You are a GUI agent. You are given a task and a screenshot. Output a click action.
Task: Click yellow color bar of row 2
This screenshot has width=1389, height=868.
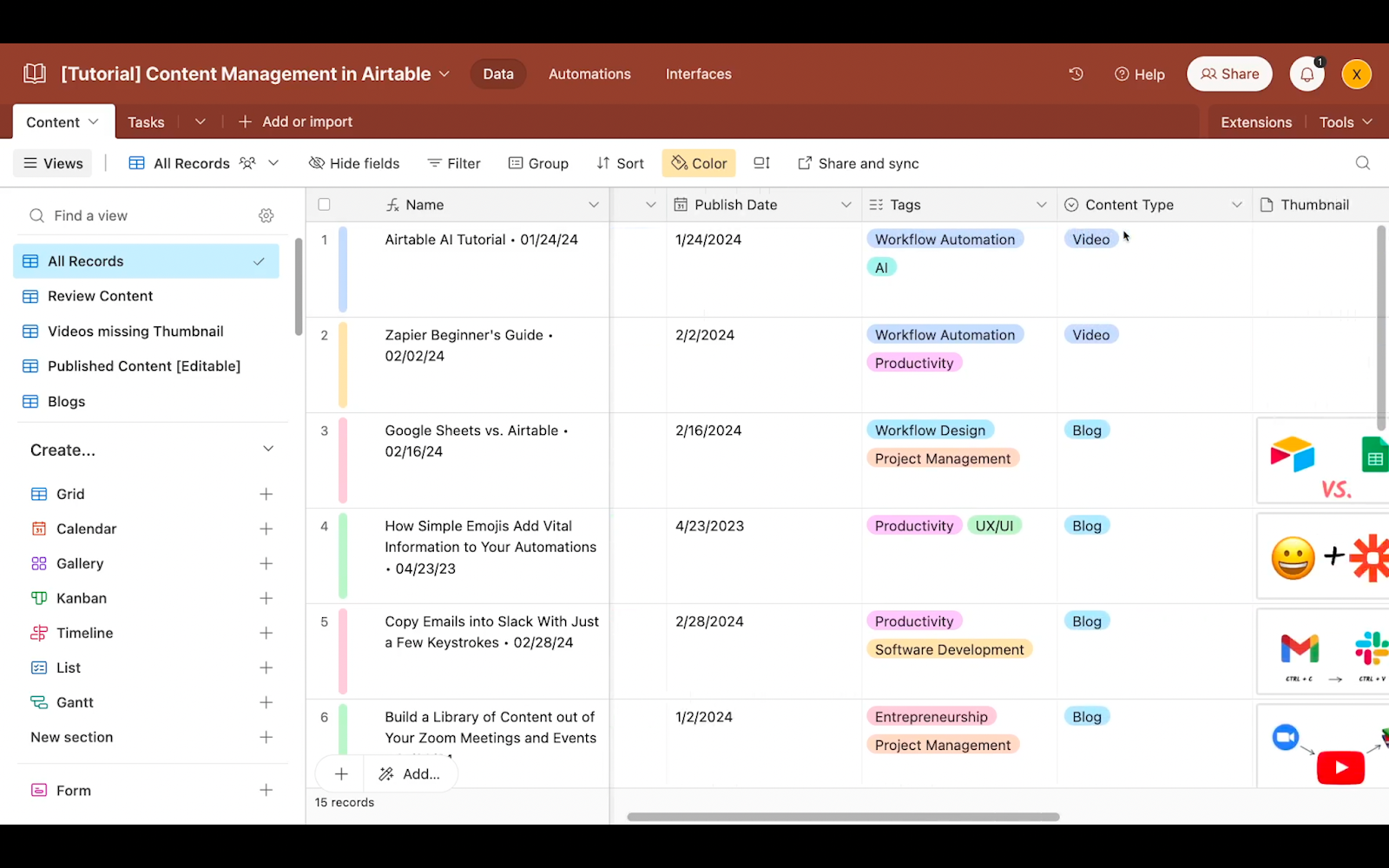pos(343,365)
